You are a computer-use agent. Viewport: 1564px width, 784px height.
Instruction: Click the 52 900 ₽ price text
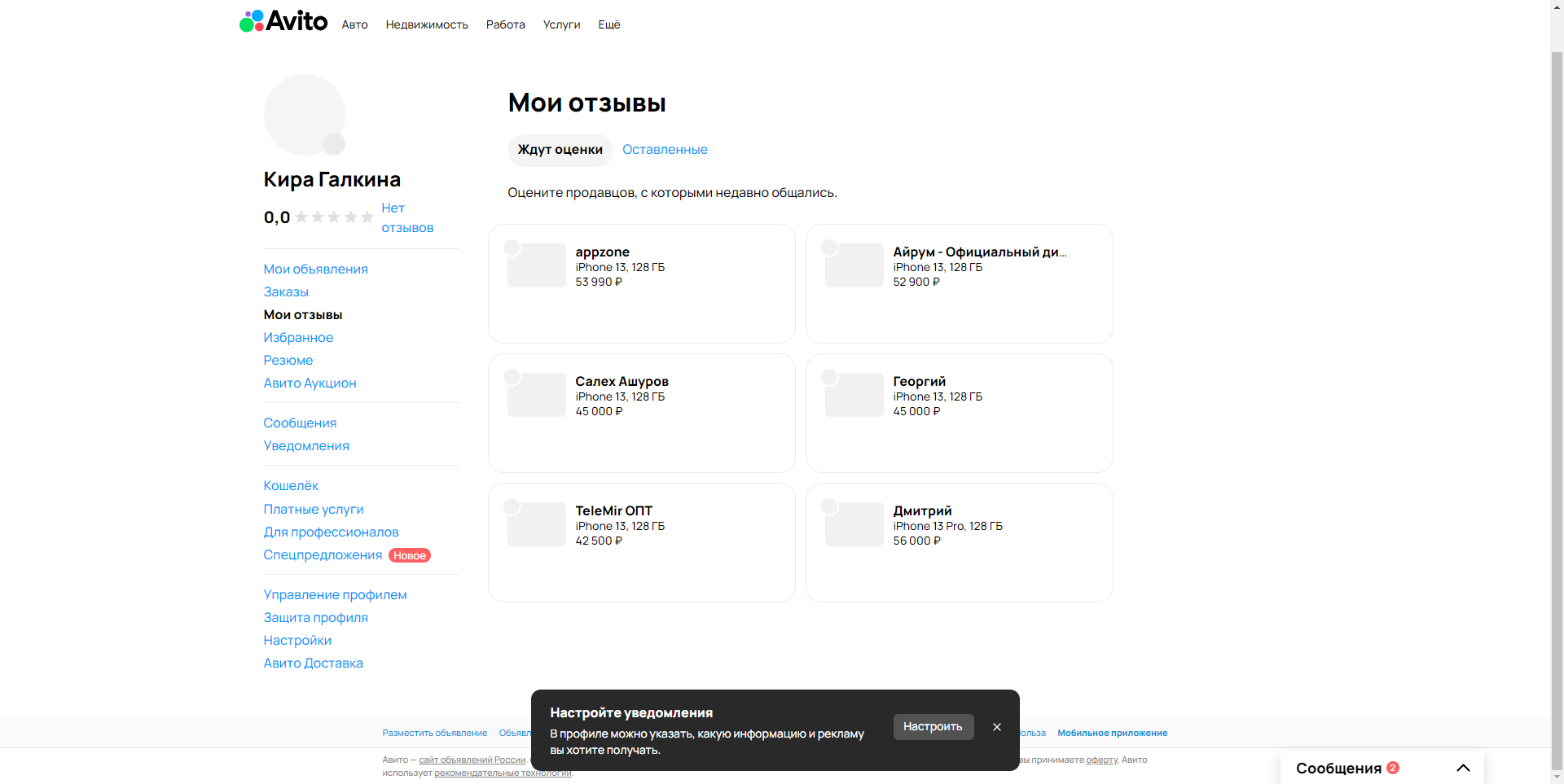(x=916, y=282)
